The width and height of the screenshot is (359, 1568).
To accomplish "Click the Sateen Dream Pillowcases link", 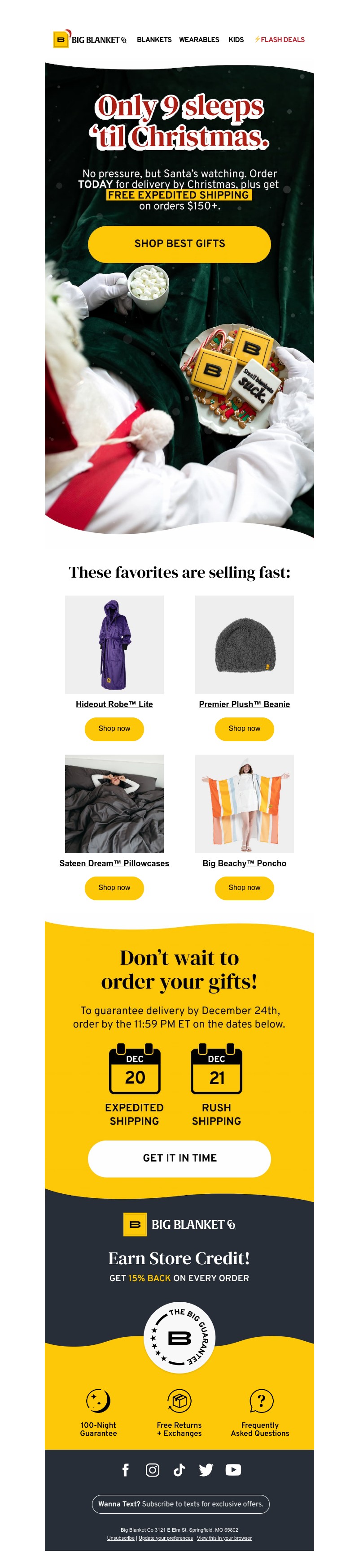I will pos(114,863).
